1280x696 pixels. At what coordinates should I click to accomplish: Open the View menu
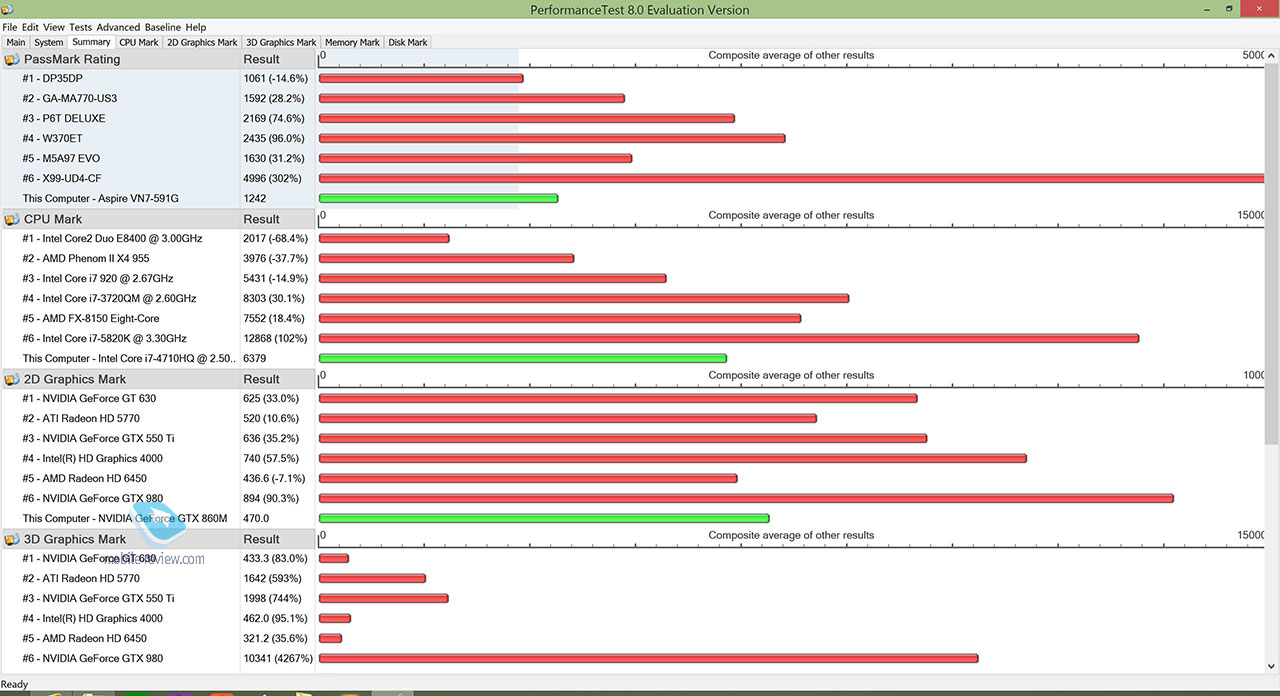(x=54, y=27)
